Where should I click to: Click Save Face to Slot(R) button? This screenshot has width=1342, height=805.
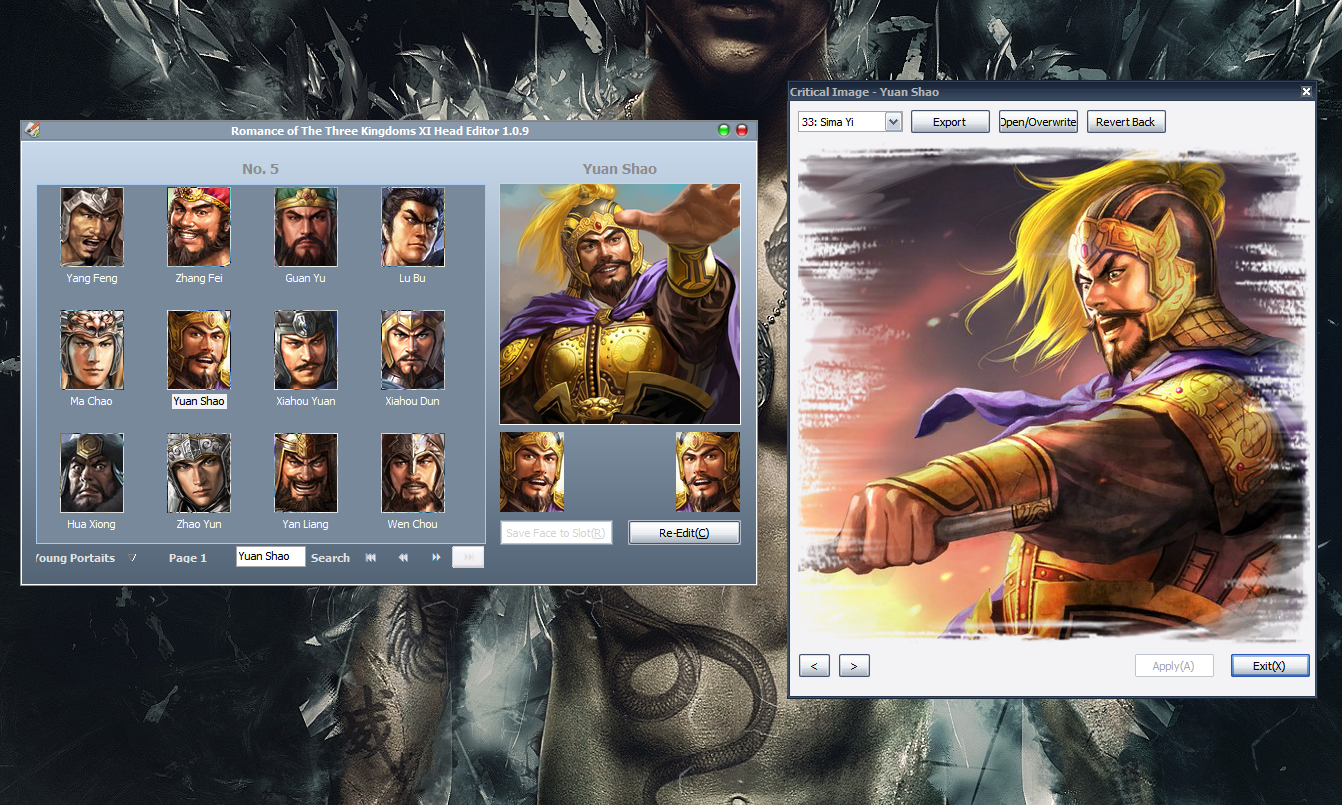[556, 533]
